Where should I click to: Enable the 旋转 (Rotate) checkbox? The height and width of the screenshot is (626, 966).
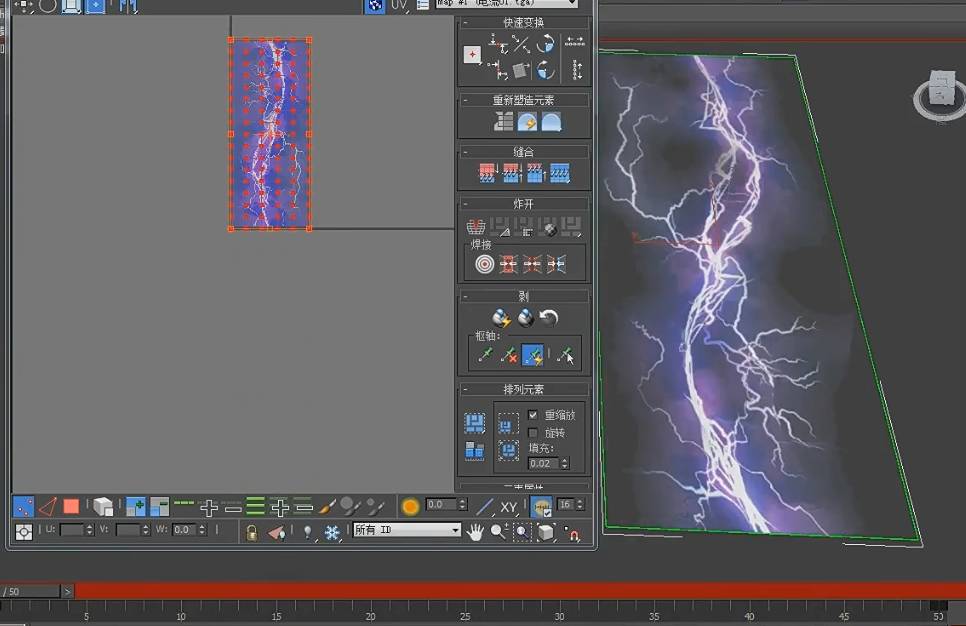[533, 432]
